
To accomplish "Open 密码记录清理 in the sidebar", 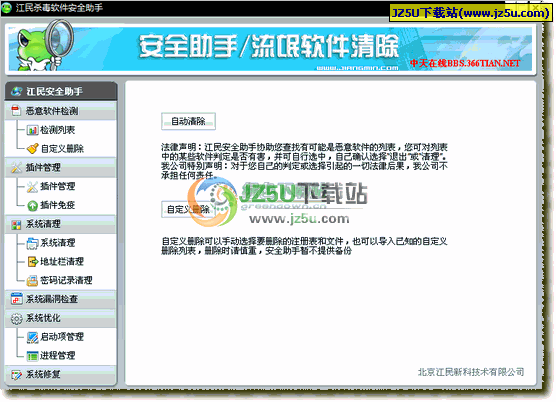I will 66,280.
